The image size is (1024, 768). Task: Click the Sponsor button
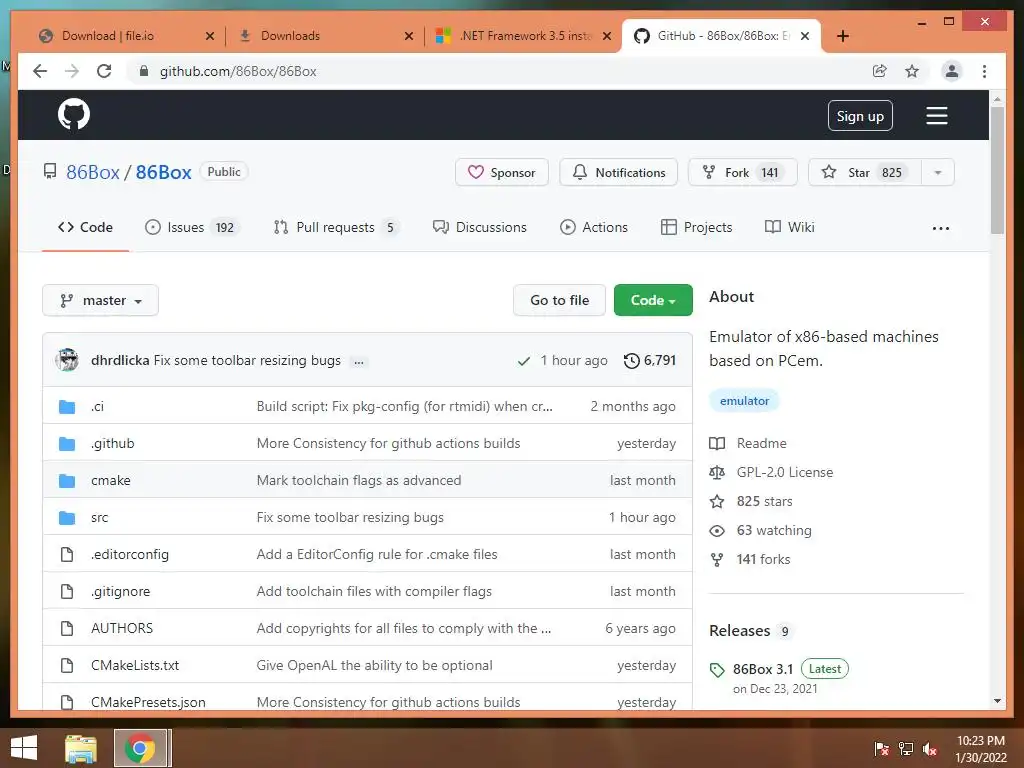coord(502,173)
